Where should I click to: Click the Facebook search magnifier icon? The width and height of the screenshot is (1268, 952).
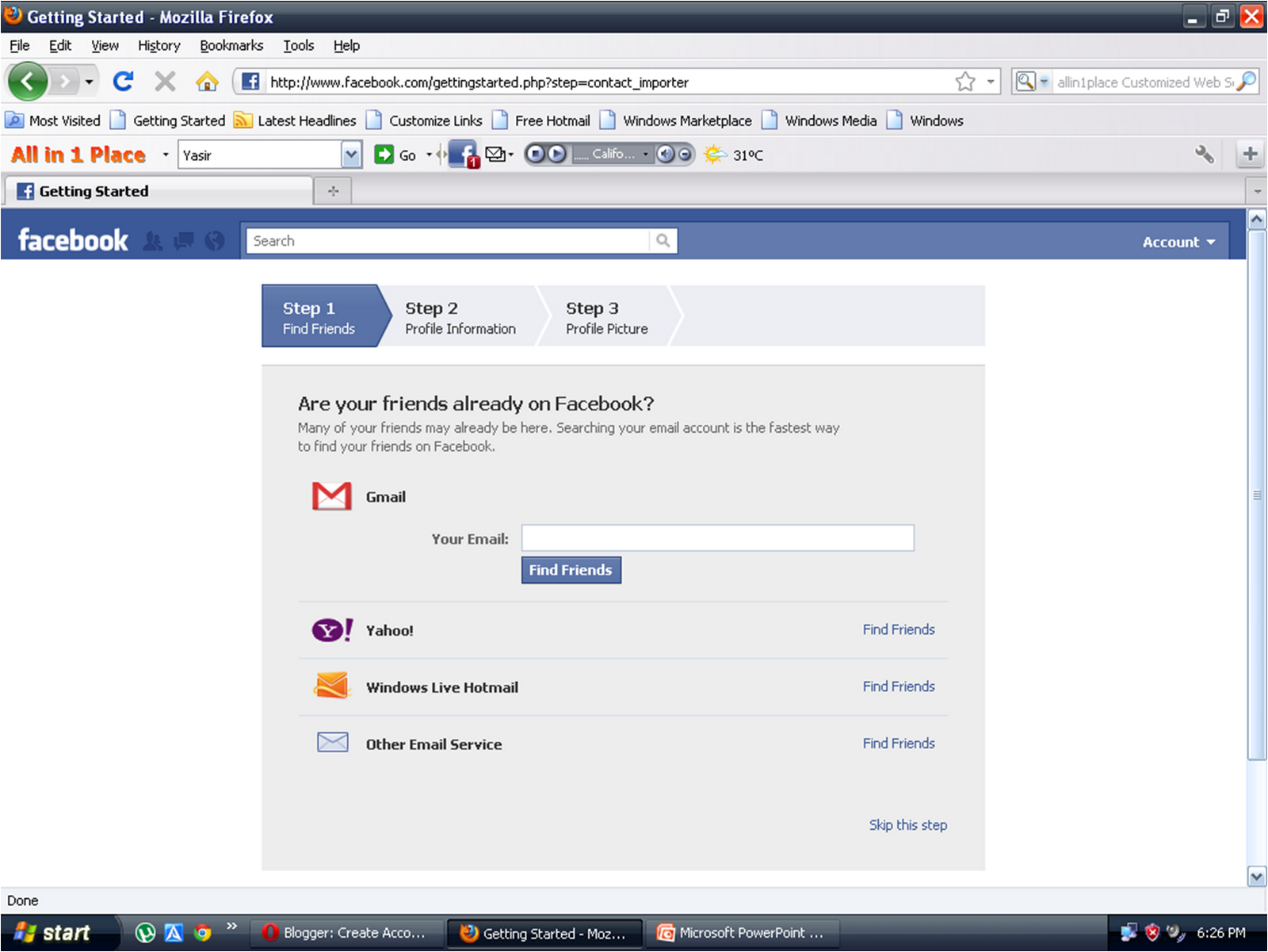click(x=663, y=240)
